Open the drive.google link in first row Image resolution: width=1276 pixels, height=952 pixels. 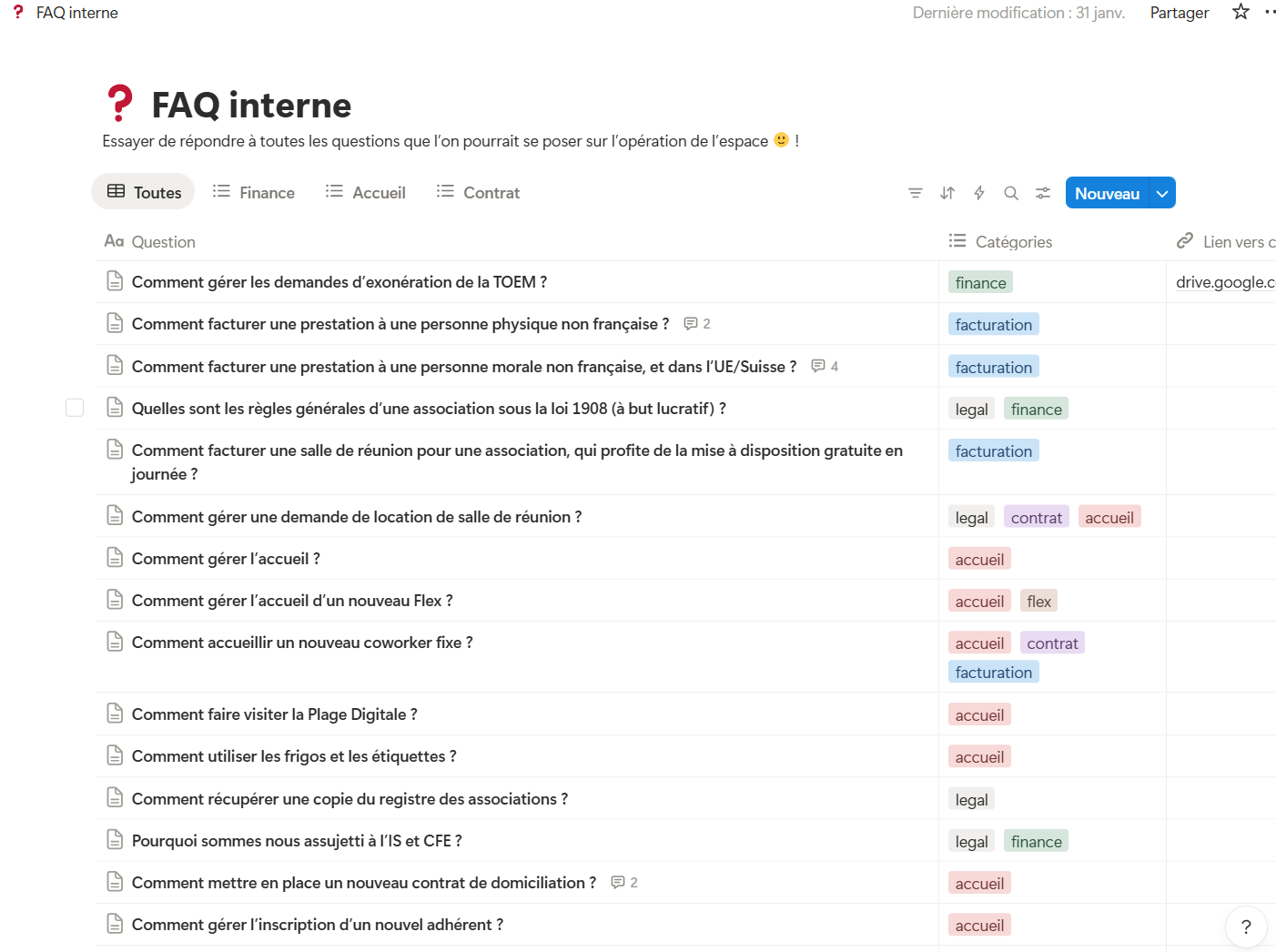click(x=1224, y=282)
